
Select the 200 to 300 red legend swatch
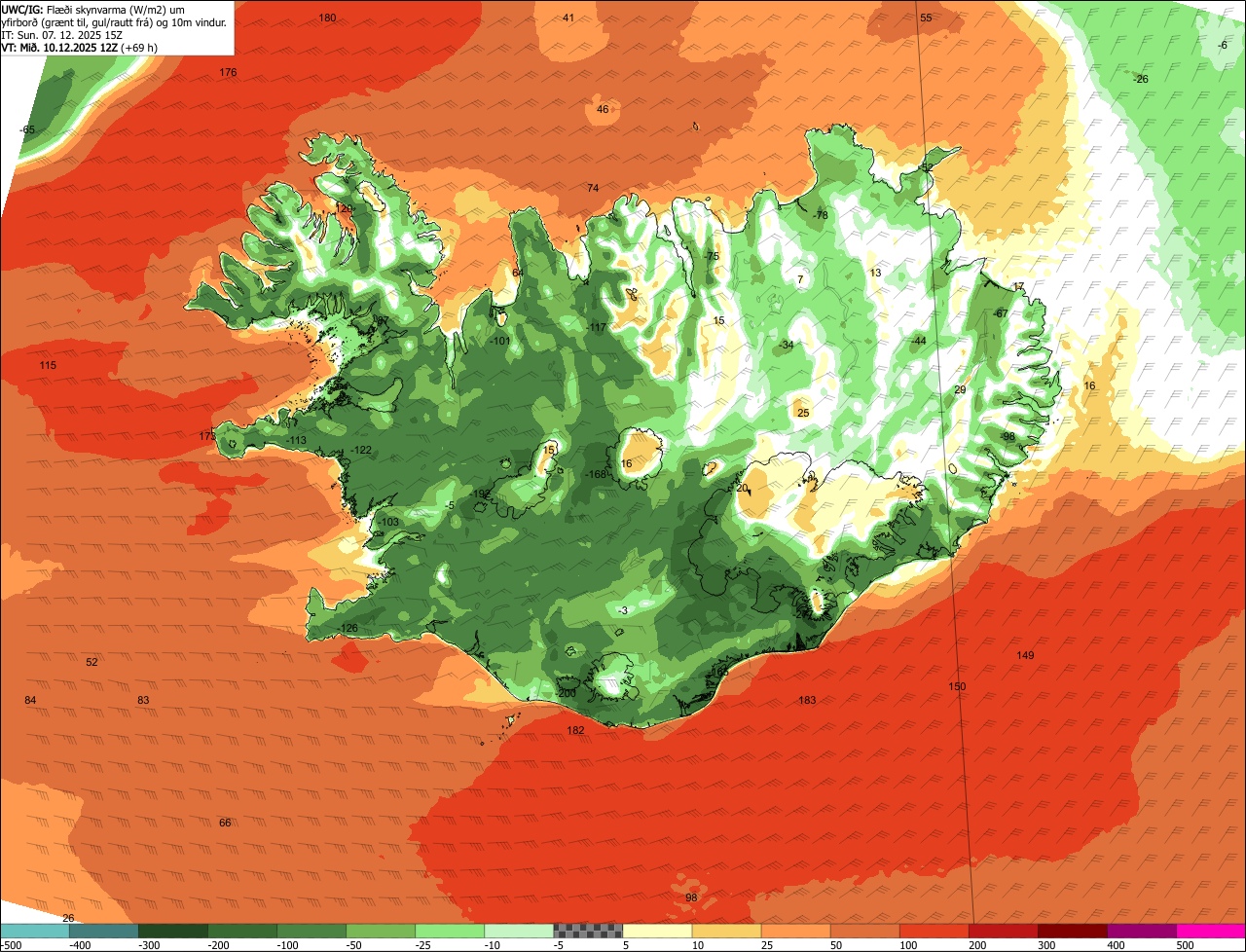click(1003, 931)
